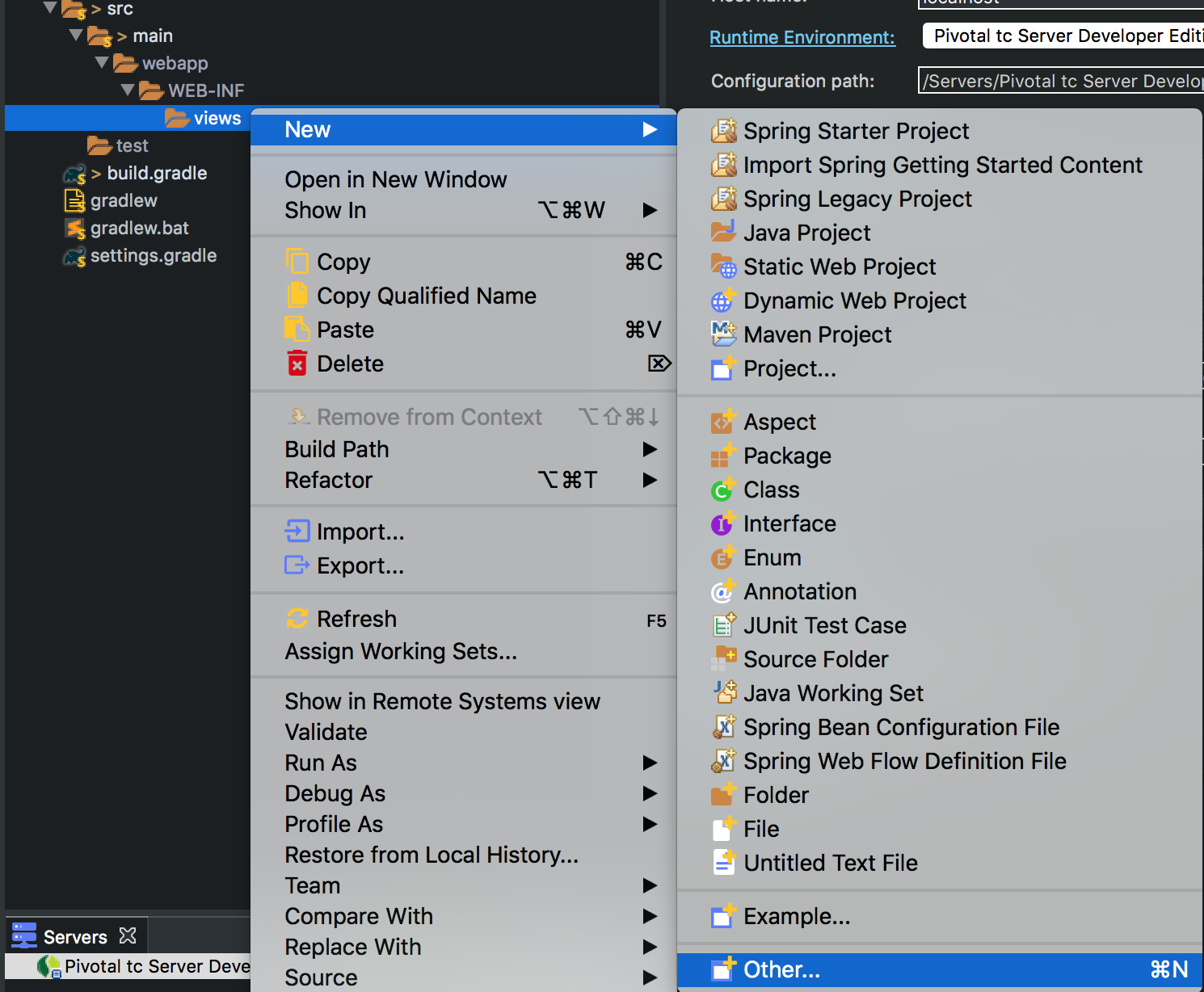Close the Servers view with X

click(x=128, y=936)
